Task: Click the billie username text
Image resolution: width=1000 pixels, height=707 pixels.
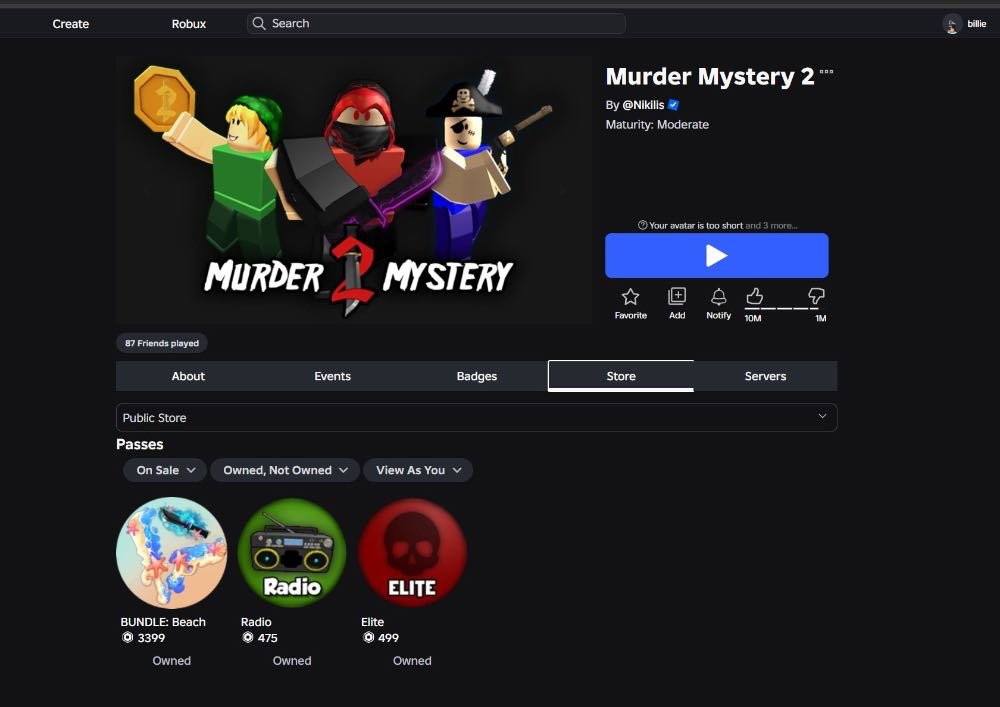Action: click(976, 24)
